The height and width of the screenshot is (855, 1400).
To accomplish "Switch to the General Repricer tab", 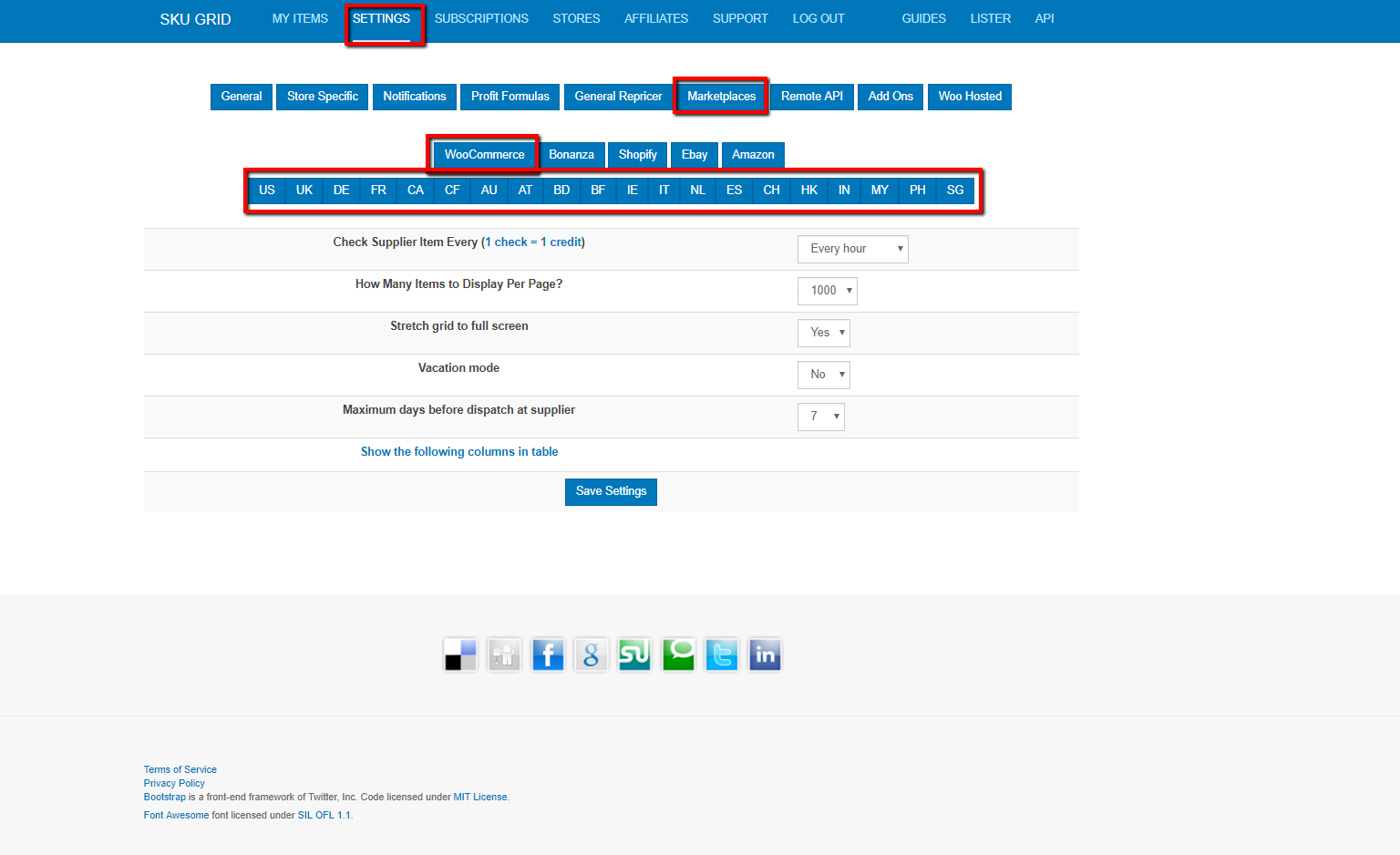I will point(619,97).
